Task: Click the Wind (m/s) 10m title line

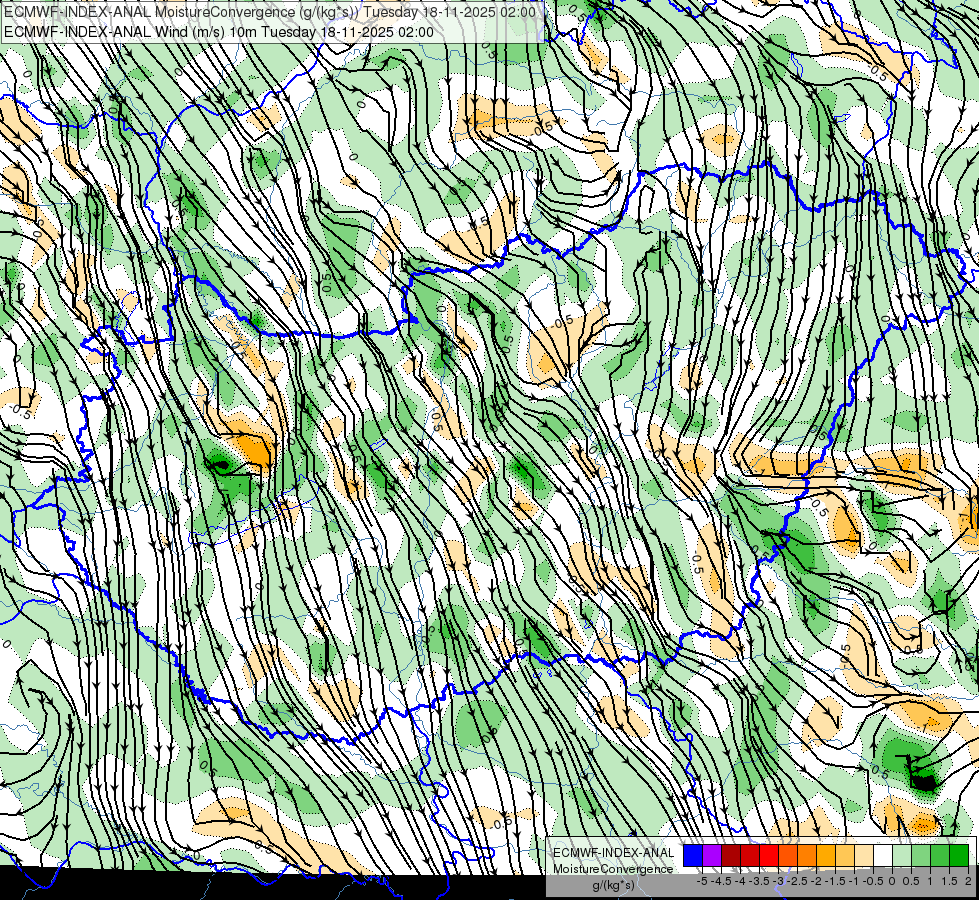Action: coord(219,32)
